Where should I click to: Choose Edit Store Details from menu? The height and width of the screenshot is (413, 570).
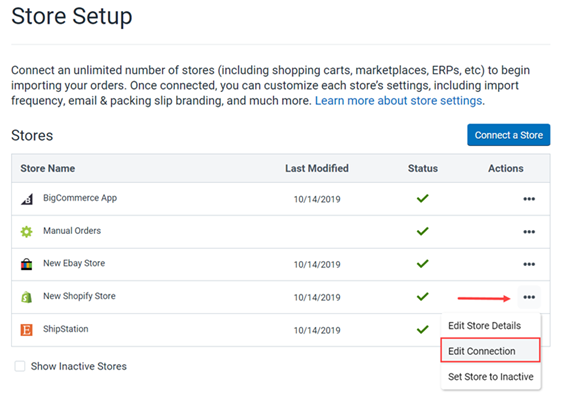pos(485,325)
